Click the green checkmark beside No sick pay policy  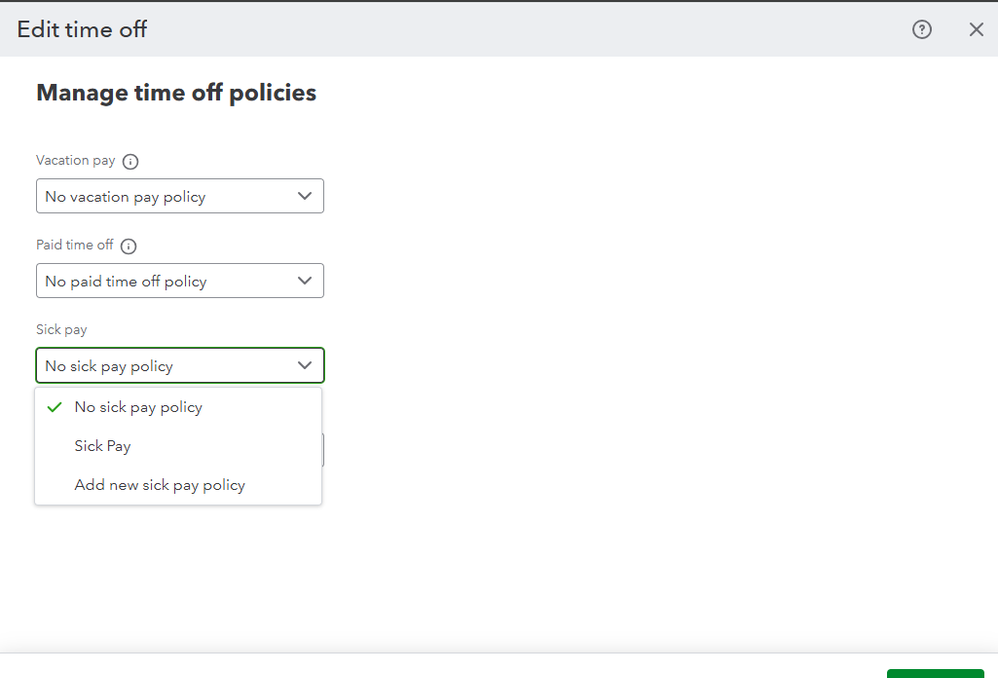click(55, 407)
